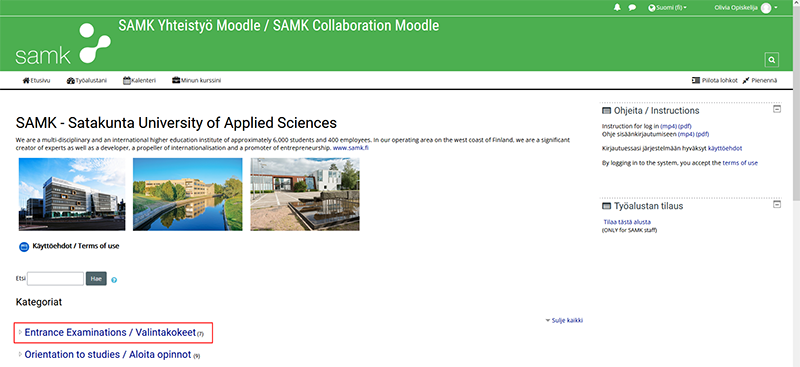
Task: Click the Hae search button
Action: (96, 279)
